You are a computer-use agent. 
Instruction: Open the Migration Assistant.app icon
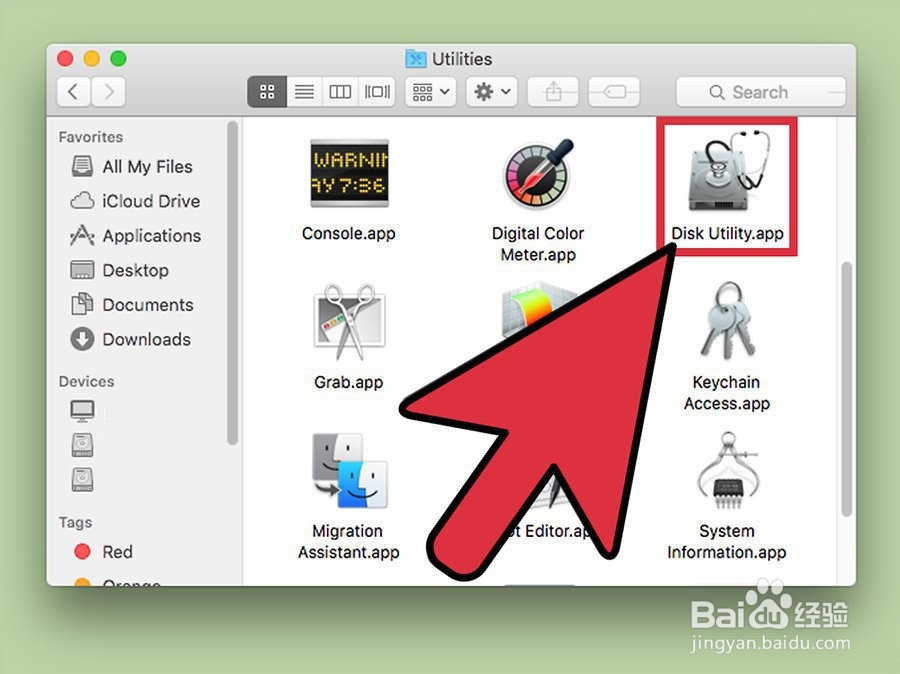tap(349, 471)
